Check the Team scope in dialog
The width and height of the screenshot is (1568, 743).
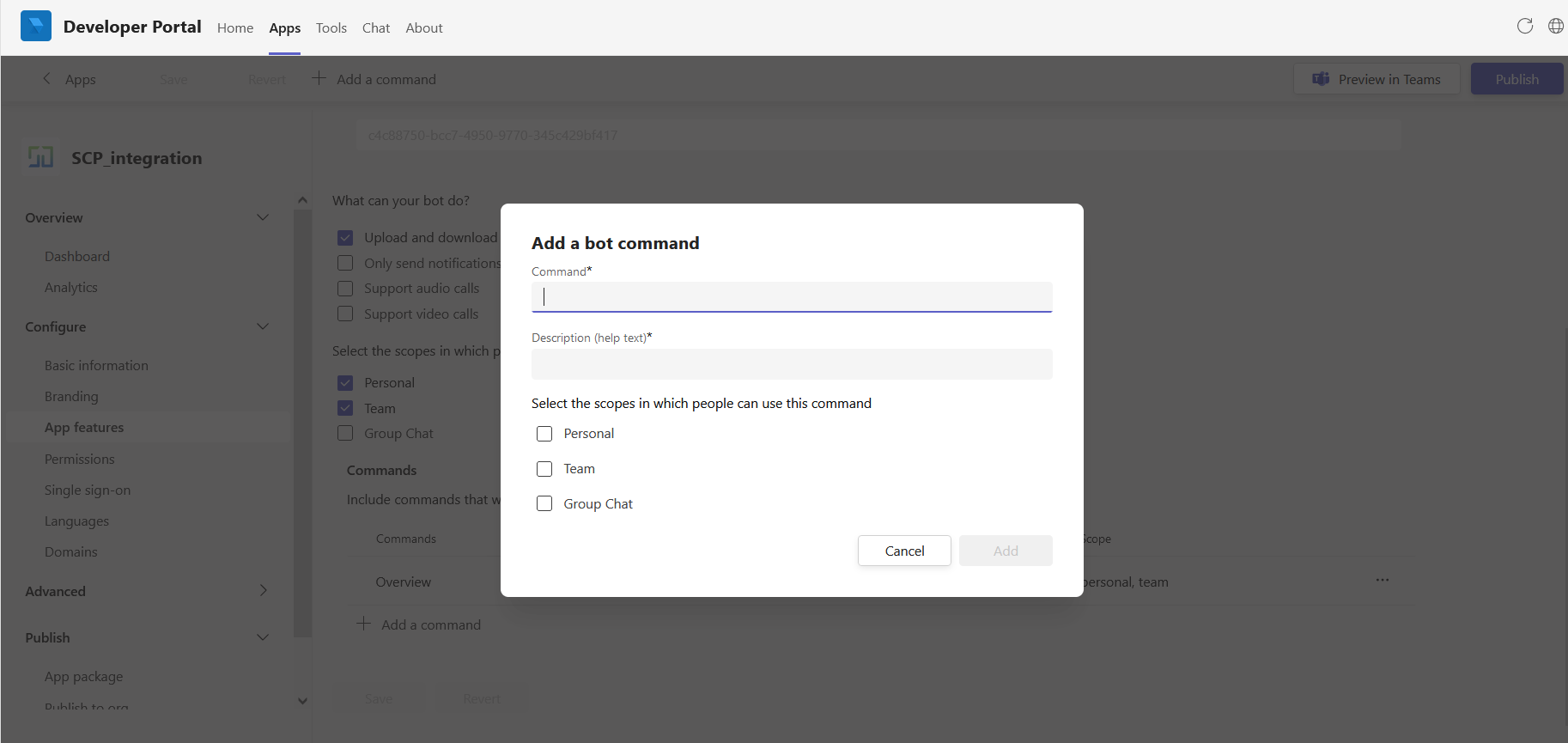pyautogui.click(x=544, y=469)
